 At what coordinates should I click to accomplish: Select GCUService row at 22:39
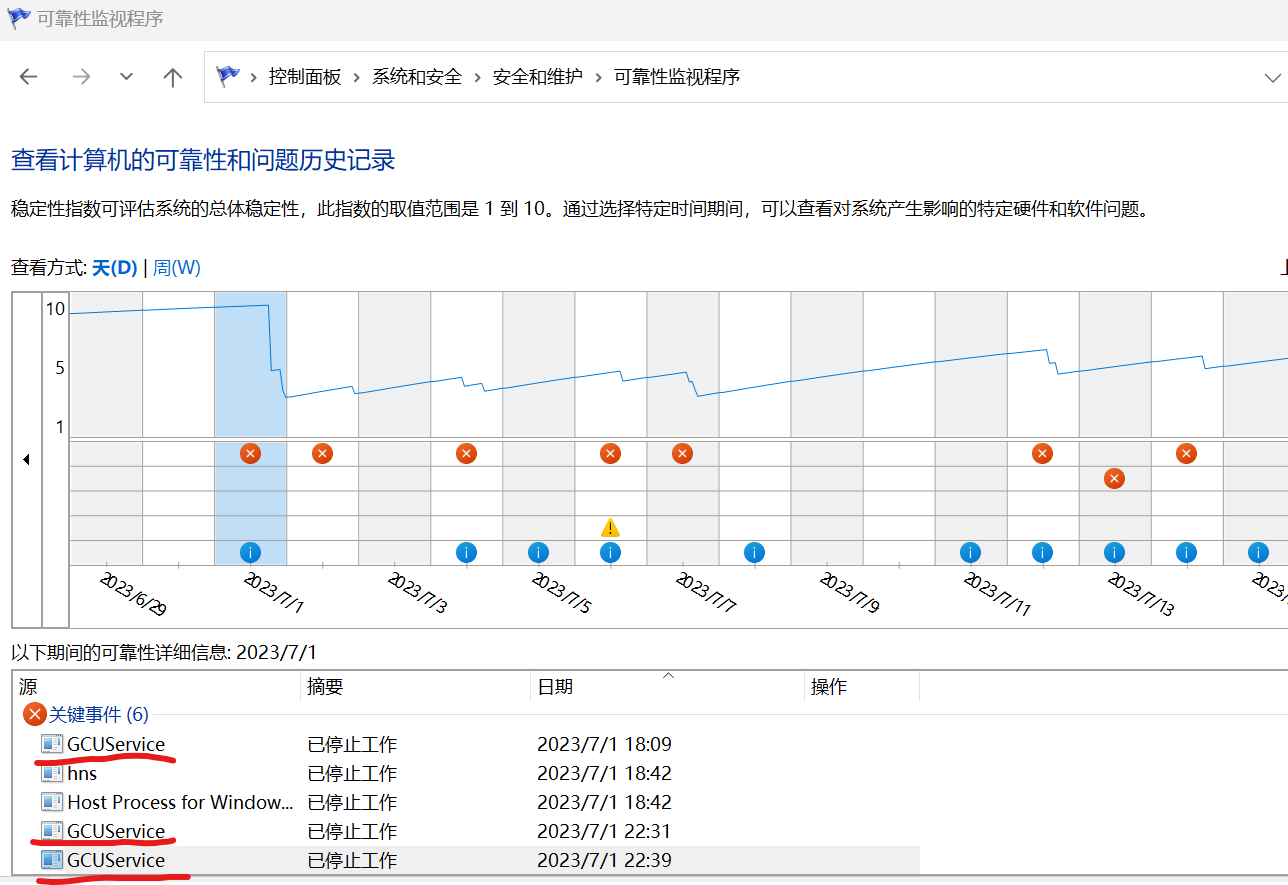466,860
